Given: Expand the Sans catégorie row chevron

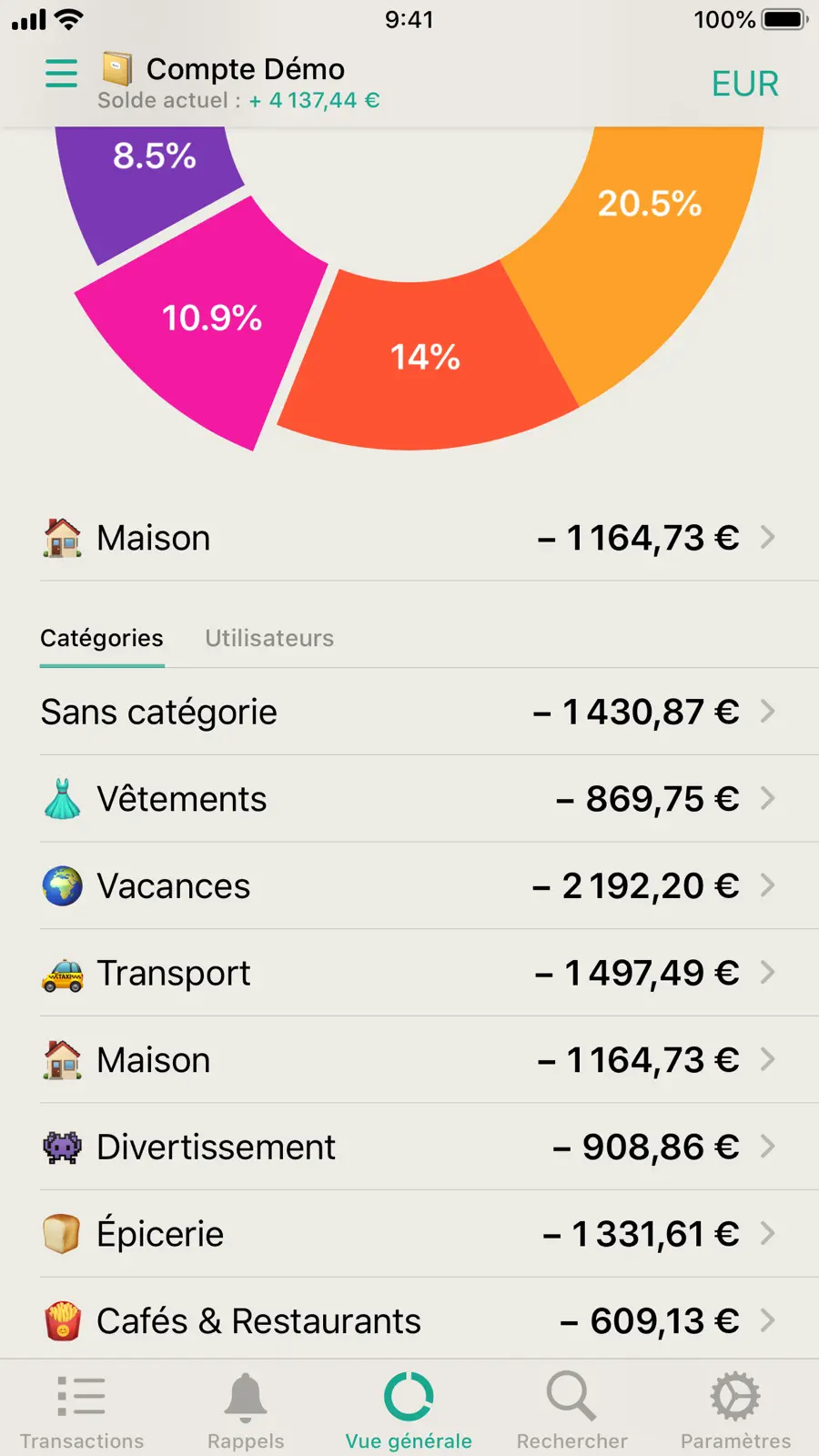Looking at the screenshot, I should tap(768, 711).
